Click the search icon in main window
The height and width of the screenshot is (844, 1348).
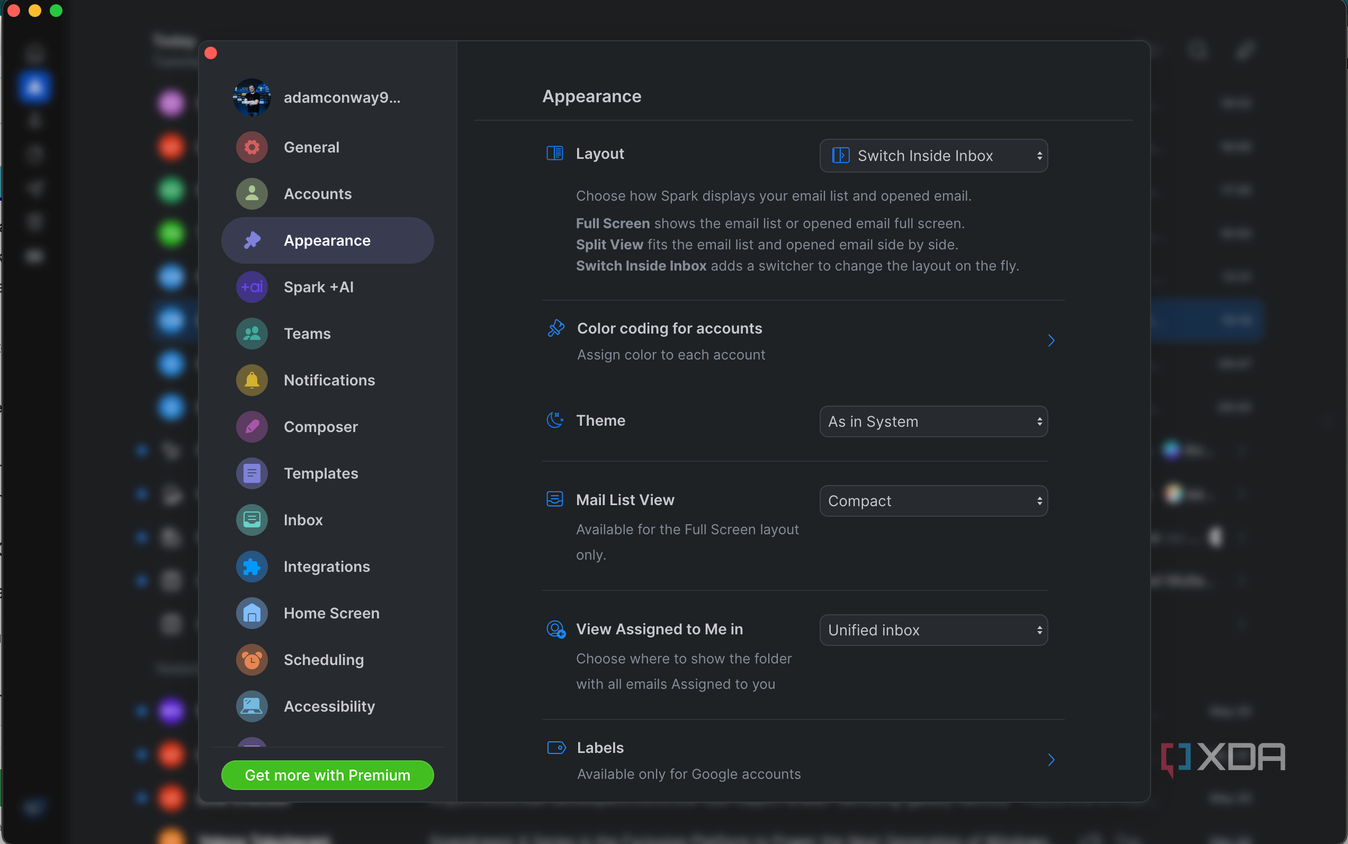[1197, 50]
